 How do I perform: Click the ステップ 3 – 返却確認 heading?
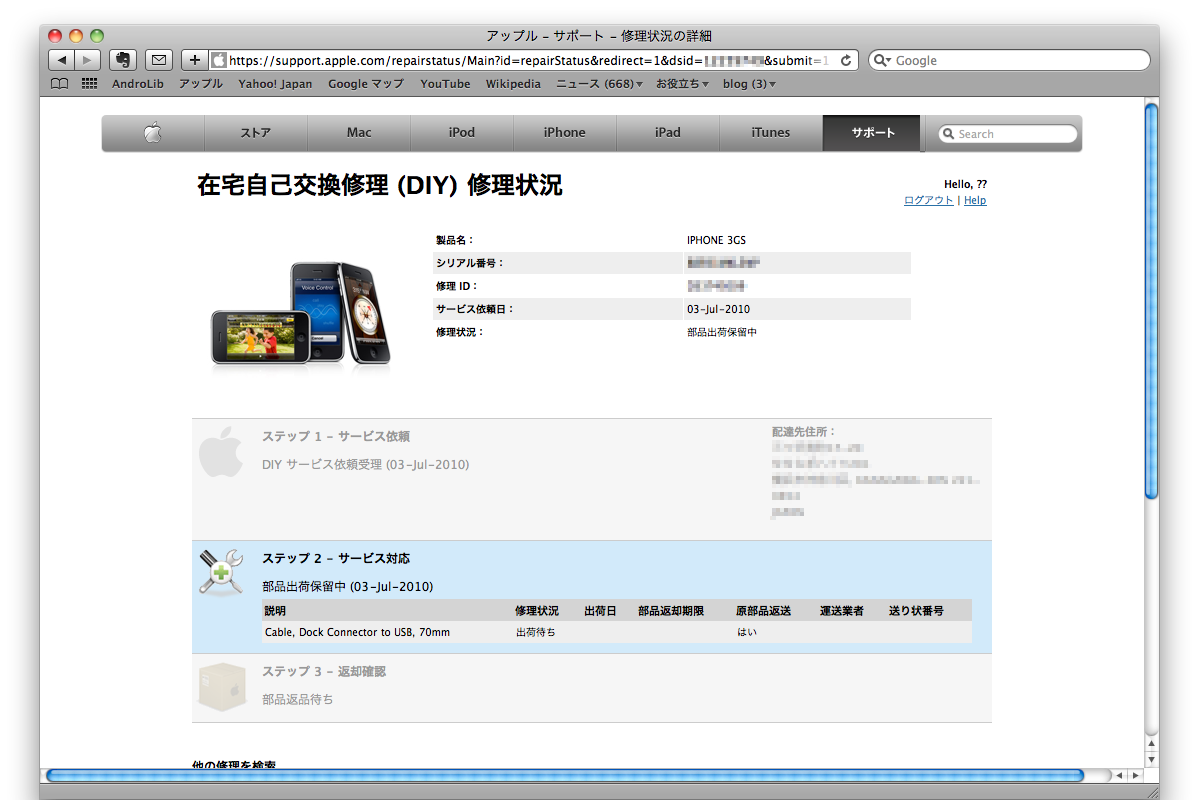tap(324, 672)
